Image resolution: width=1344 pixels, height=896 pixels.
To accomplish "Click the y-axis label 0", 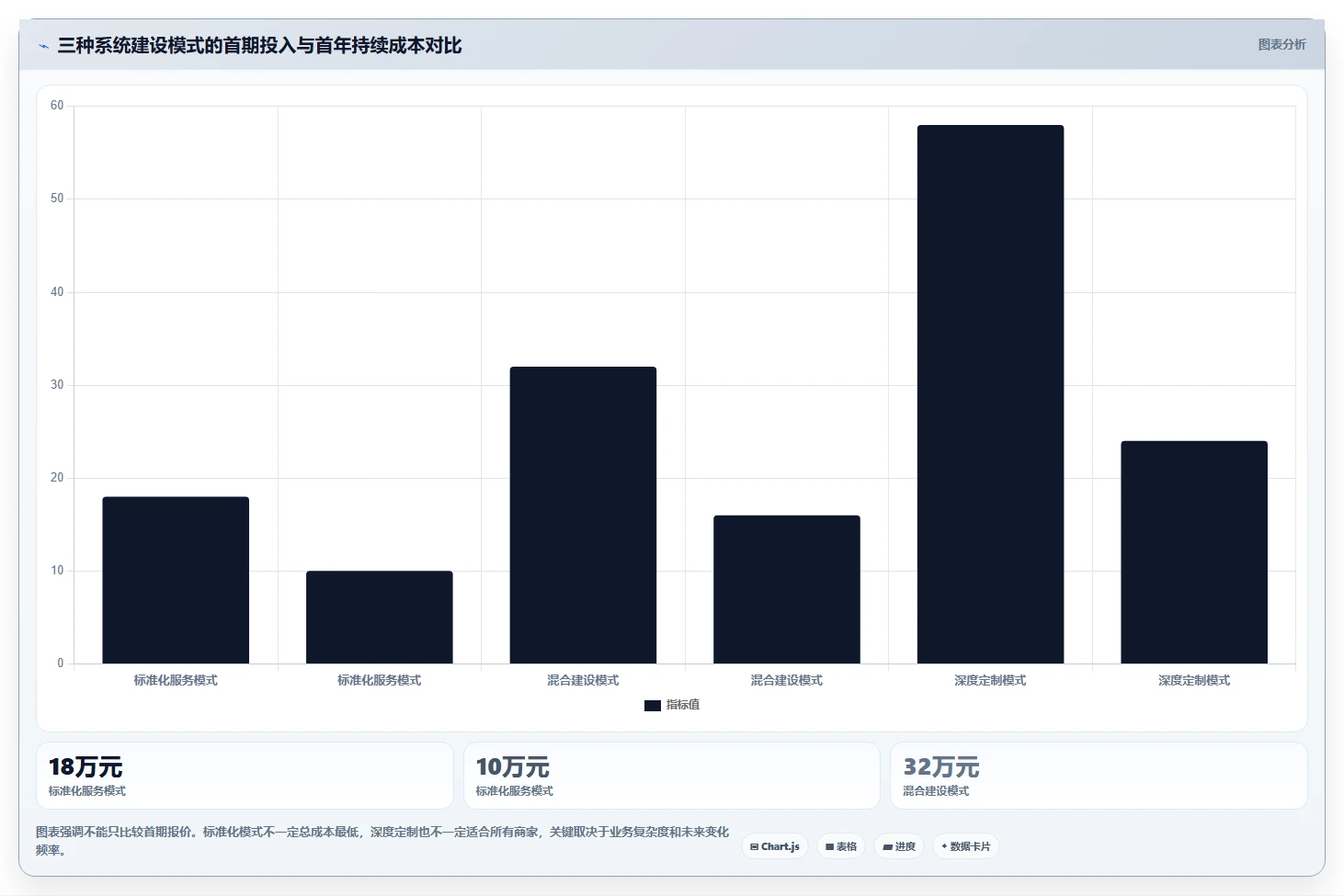I will (x=61, y=663).
